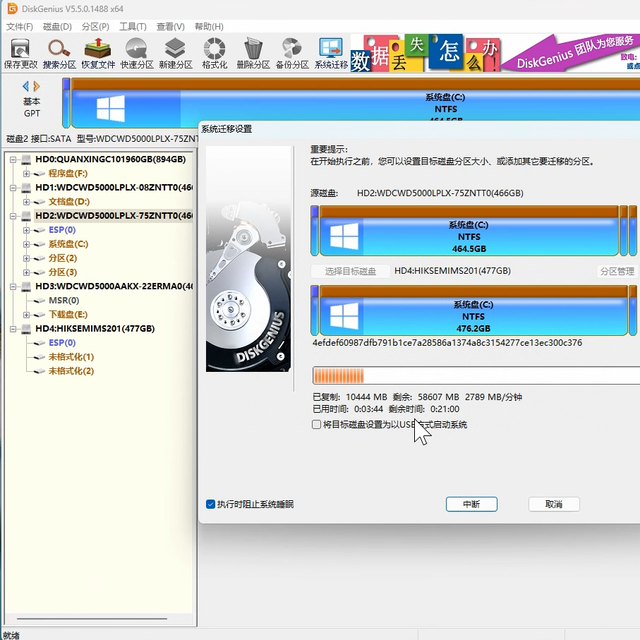Open the 工具(T) menu
This screenshot has height=640, width=640.
133,27
